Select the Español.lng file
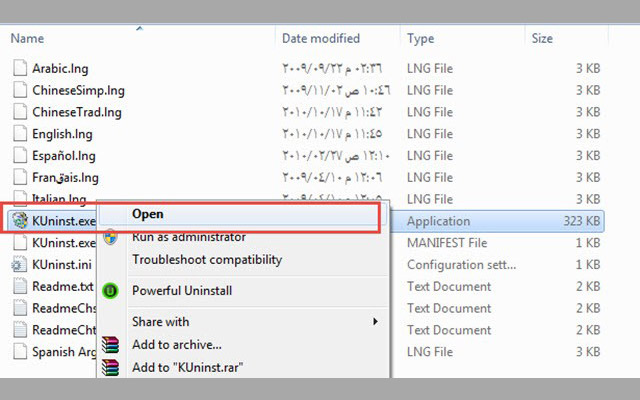This screenshot has height=400, width=640. 66,156
